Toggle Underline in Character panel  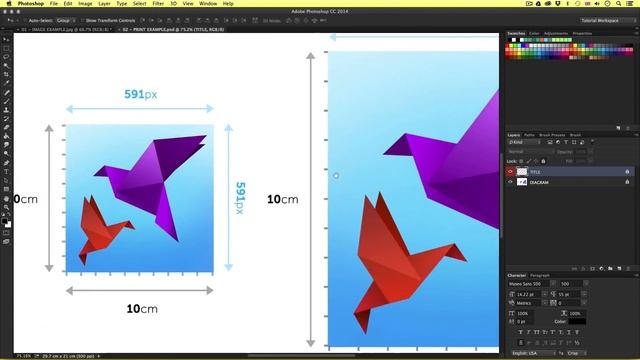coord(569,332)
